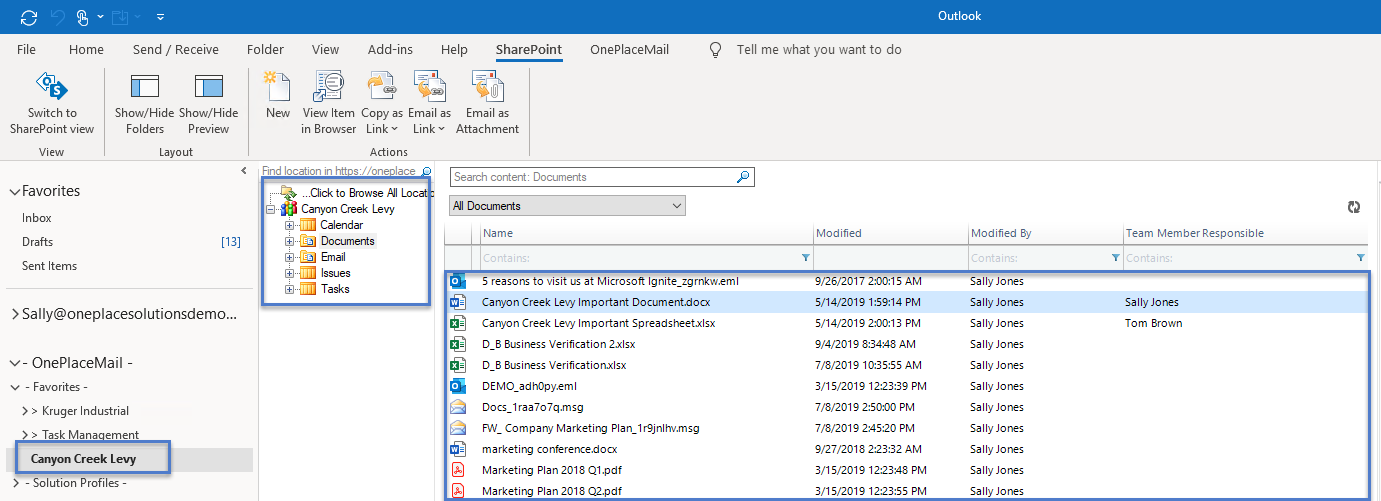This screenshot has width=1381, height=501.
Task: Click the Name column filter icon
Action: point(806,258)
